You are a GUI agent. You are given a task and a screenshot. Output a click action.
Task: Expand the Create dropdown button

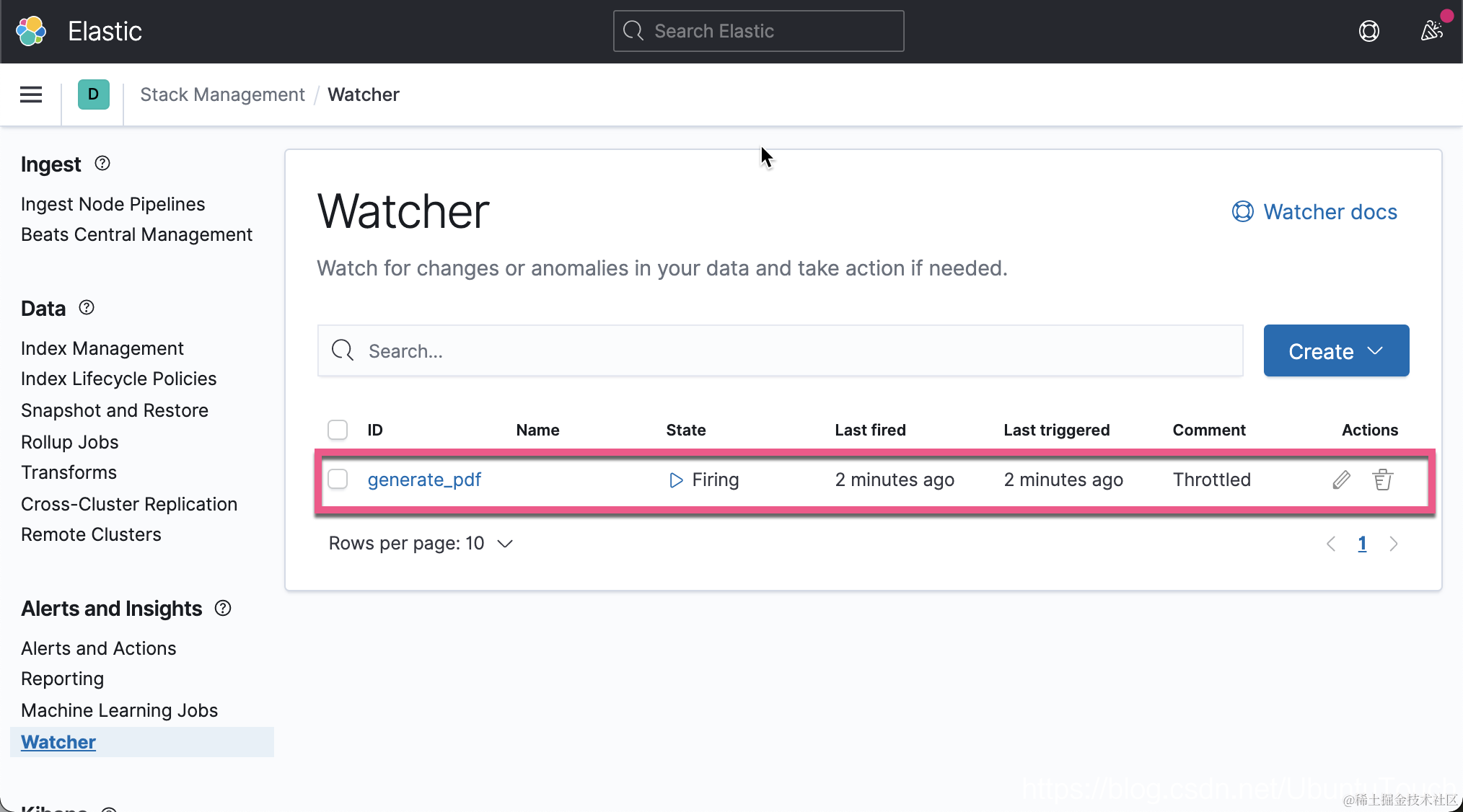click(1336, 350)
